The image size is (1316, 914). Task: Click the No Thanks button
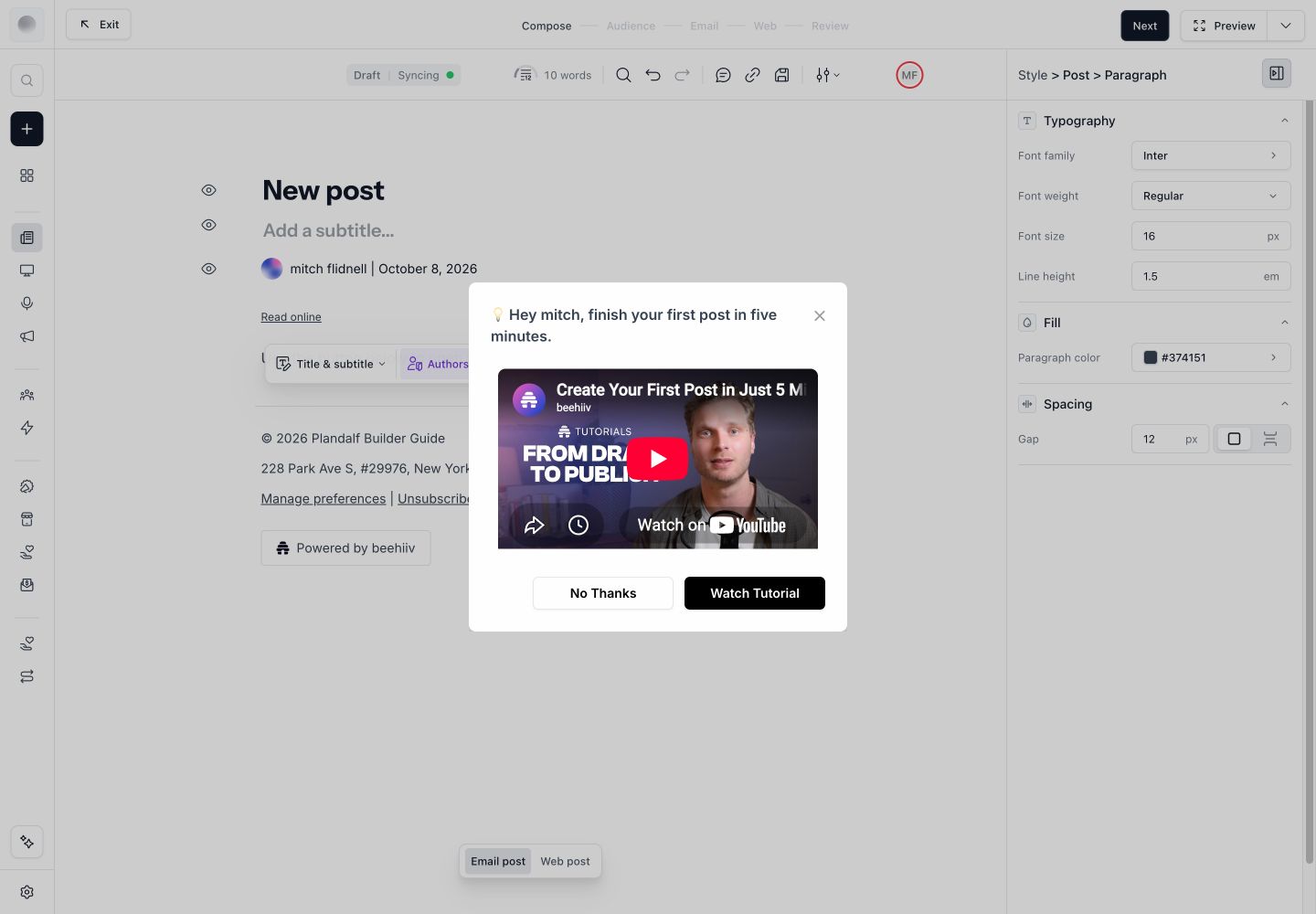603,593
